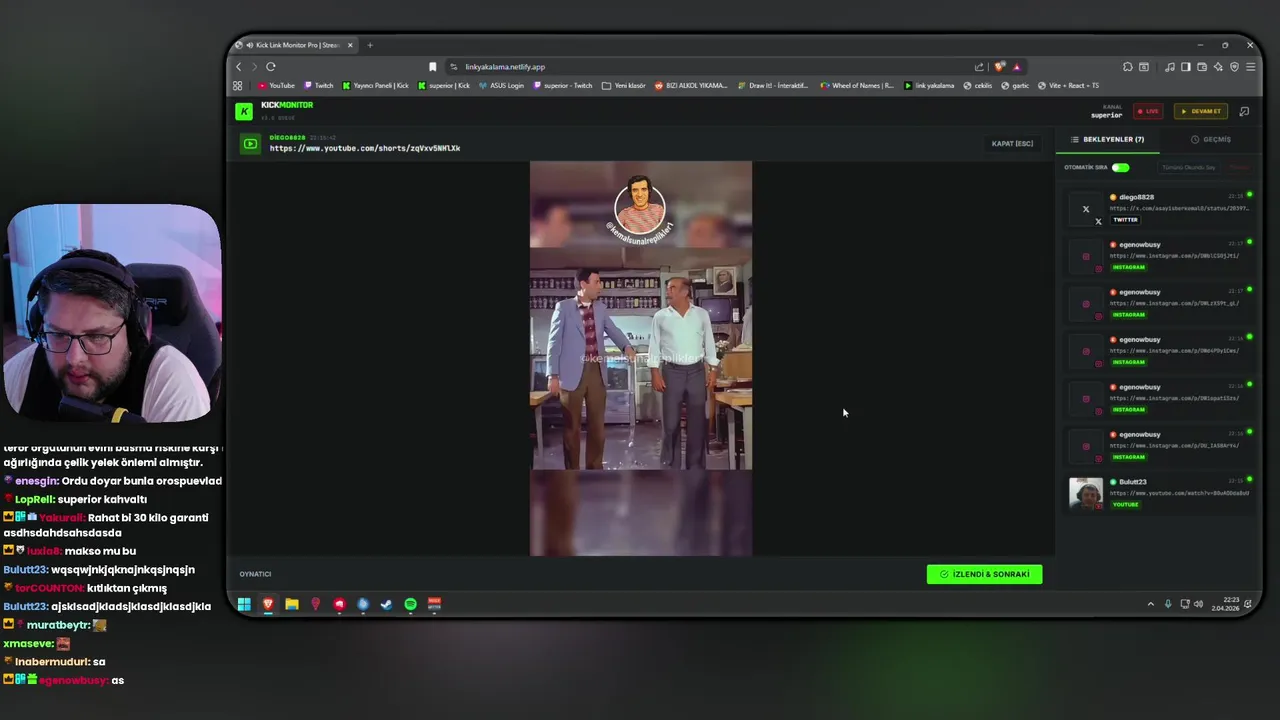Screen dimensions: 1280x720
Task: Select Bulutt23's YouTube queue item
Action: [x=1158, y=493]
